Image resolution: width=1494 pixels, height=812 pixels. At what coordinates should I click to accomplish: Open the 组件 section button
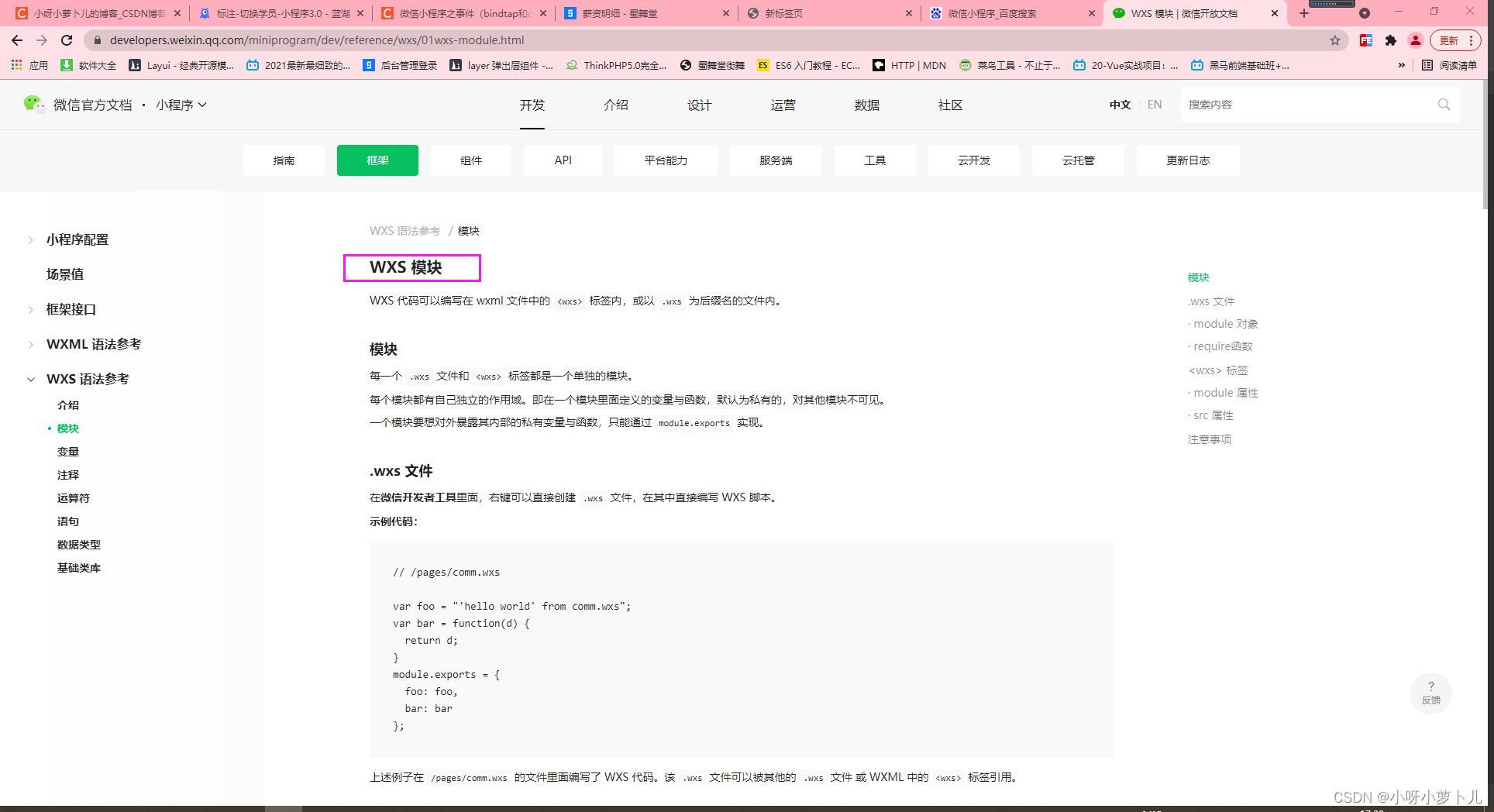click(471, 160)
